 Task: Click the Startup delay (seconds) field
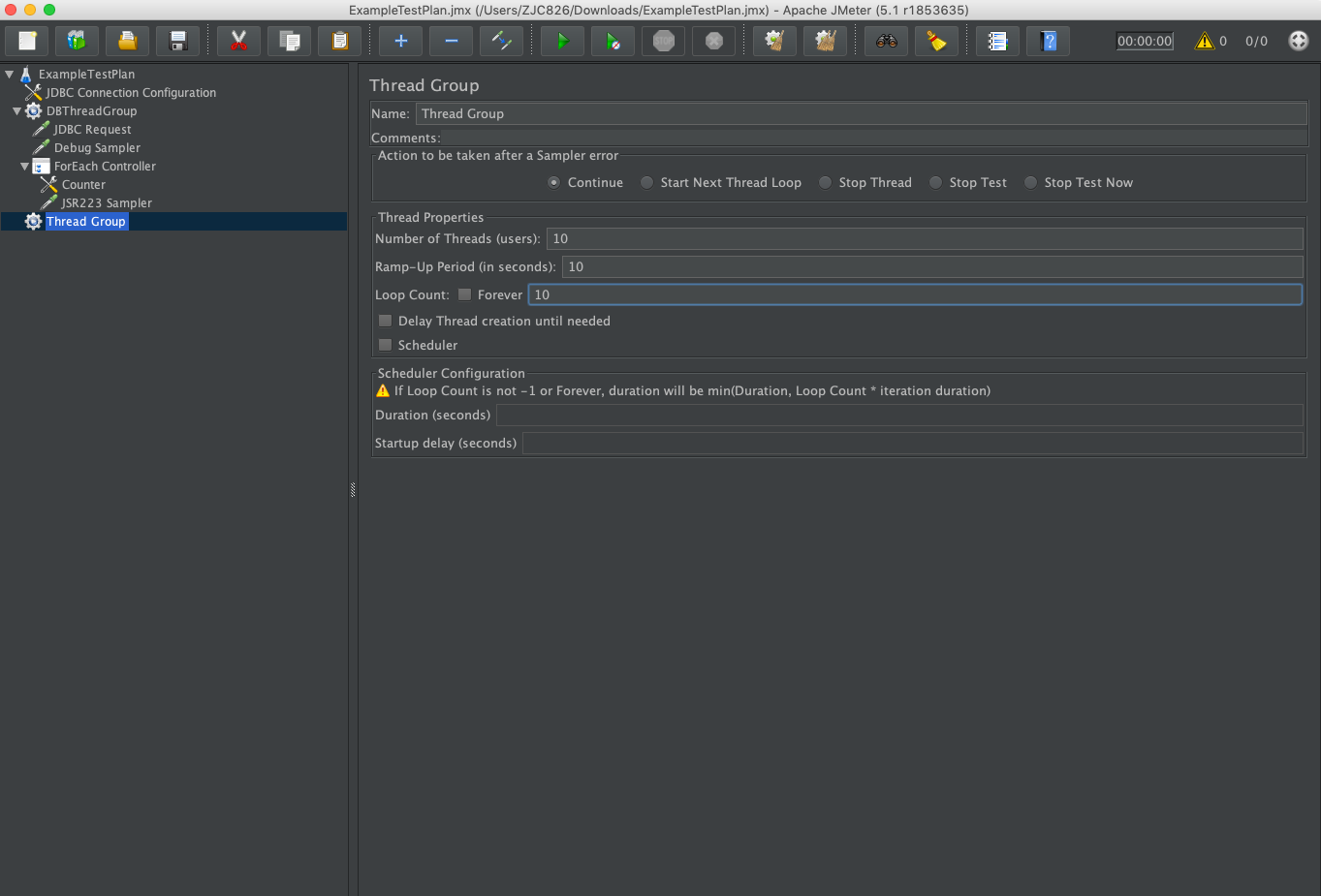click(913, 443)
